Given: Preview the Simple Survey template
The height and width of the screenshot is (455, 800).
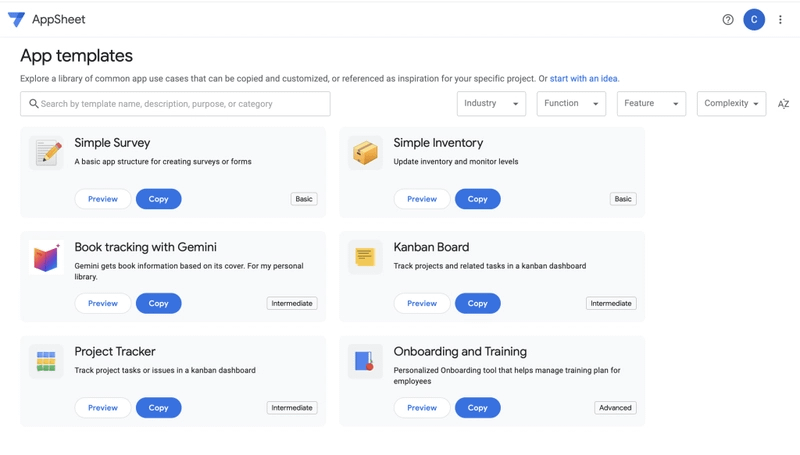Looking at the screenshot, I should coord(103,199).
